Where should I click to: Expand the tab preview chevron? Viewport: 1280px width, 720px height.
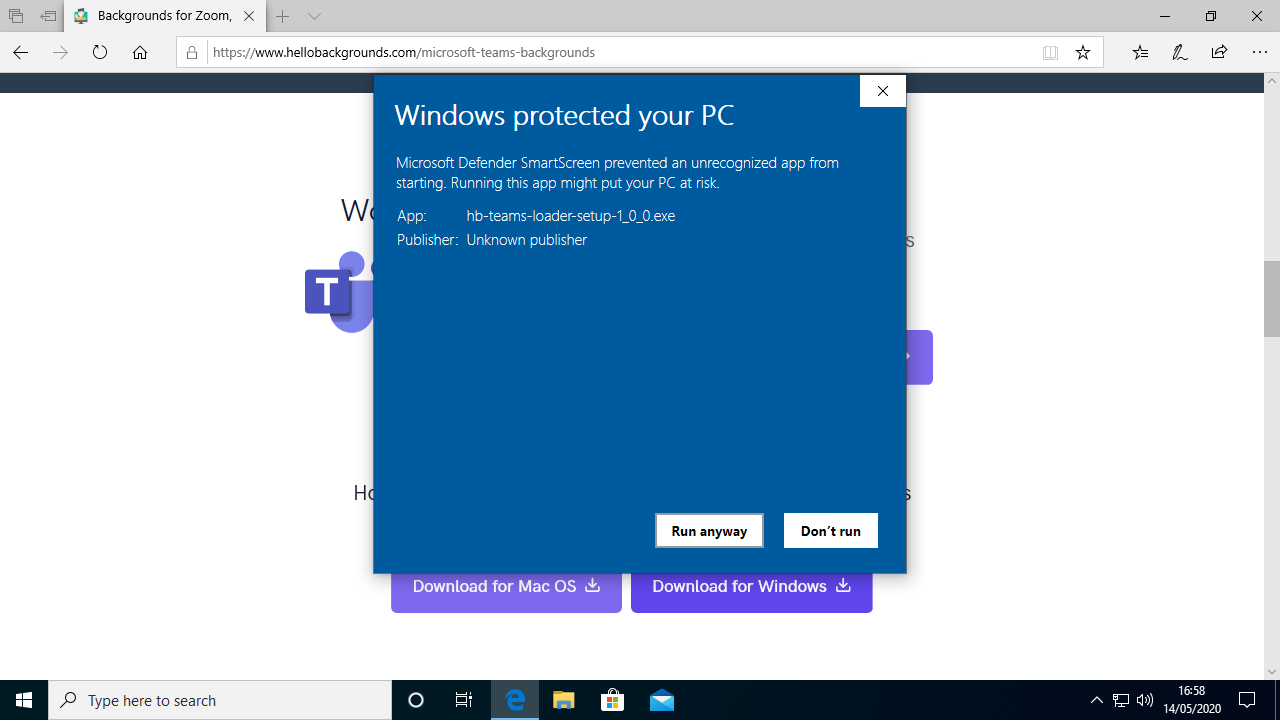315,16
